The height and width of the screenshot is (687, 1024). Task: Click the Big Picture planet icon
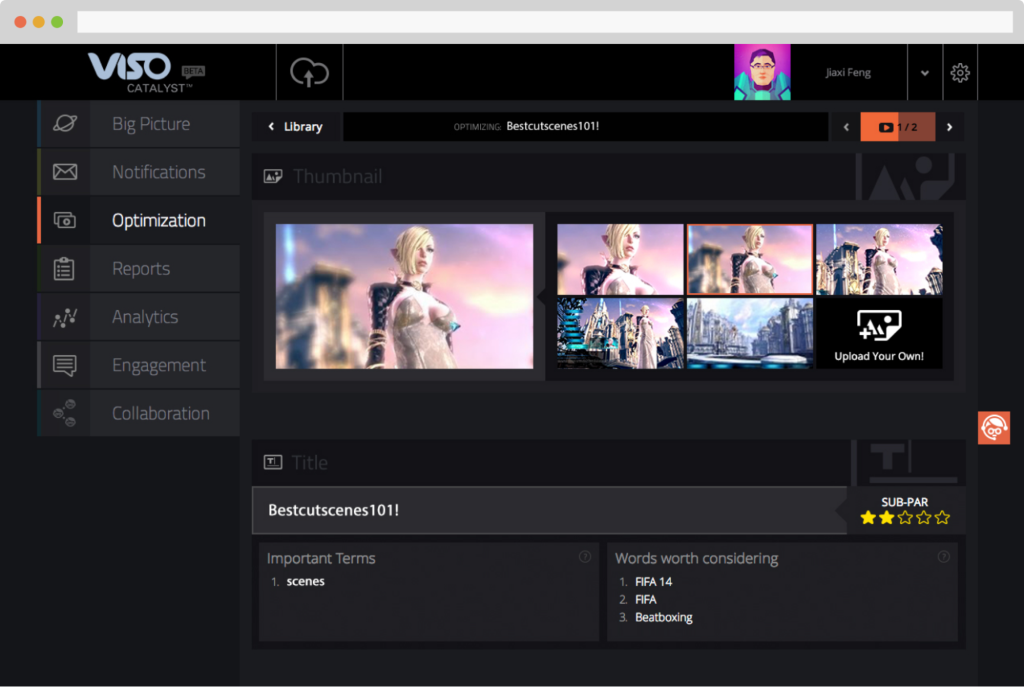point(65,124)
